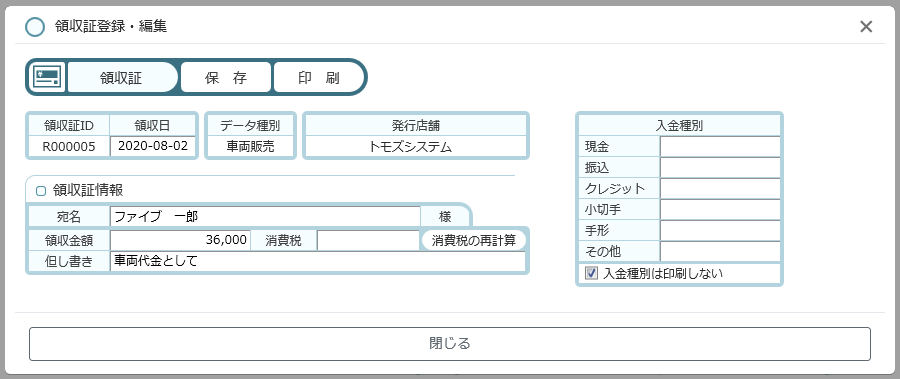Click the 発行店舗 header

(416, 125)
